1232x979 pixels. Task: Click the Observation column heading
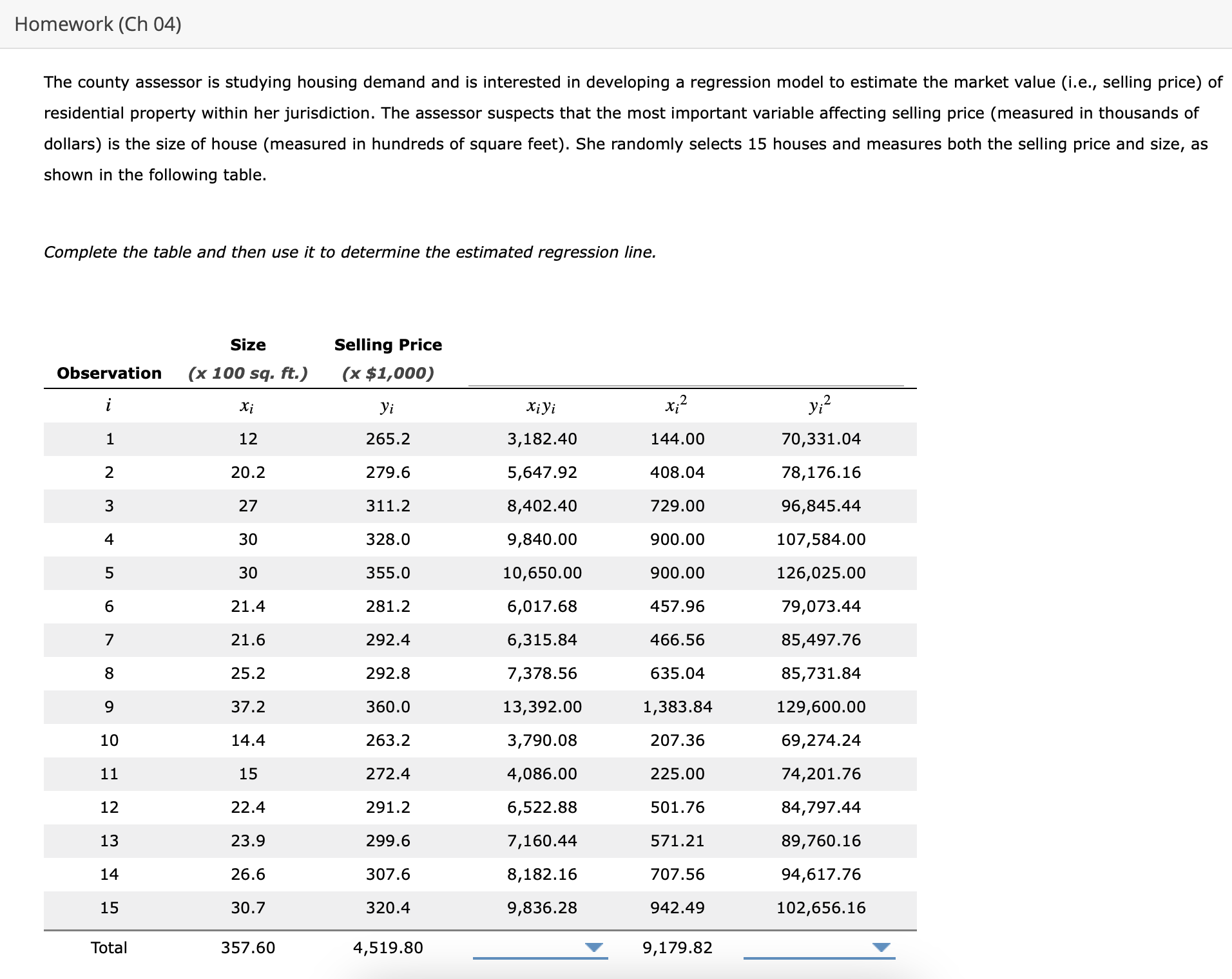pos(110,372)
